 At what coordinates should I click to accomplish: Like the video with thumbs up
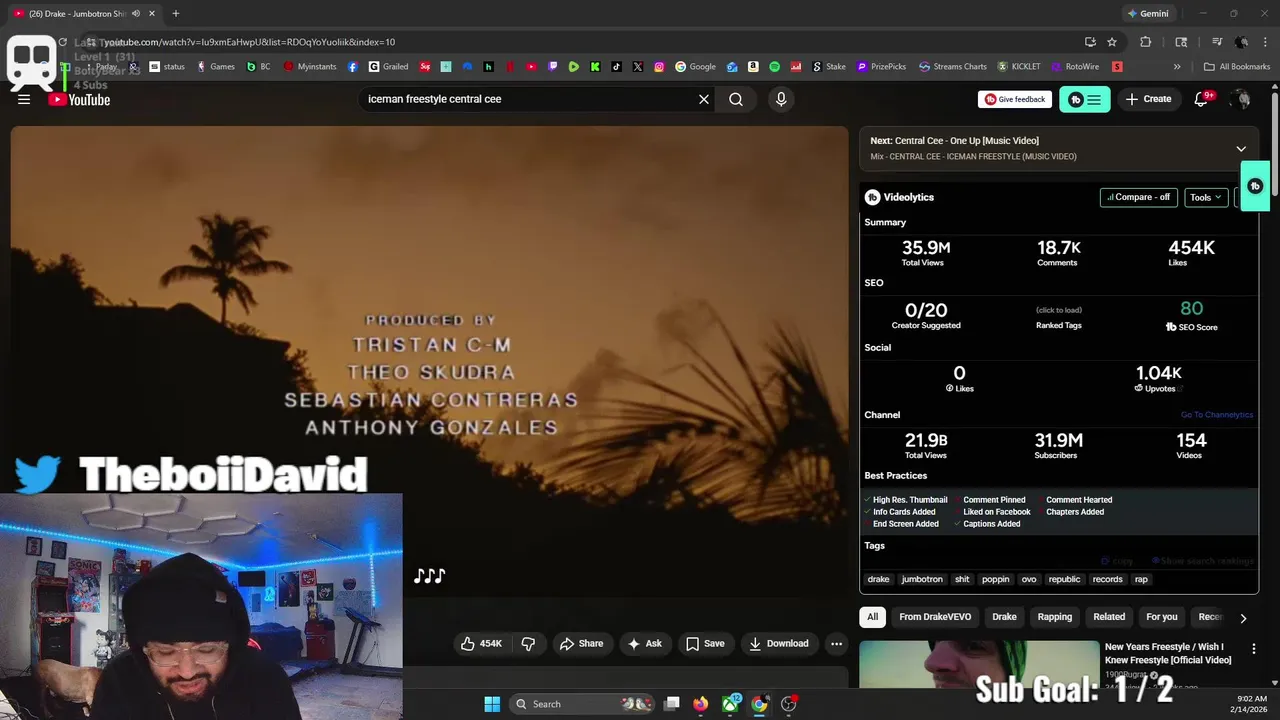point(481,644)
